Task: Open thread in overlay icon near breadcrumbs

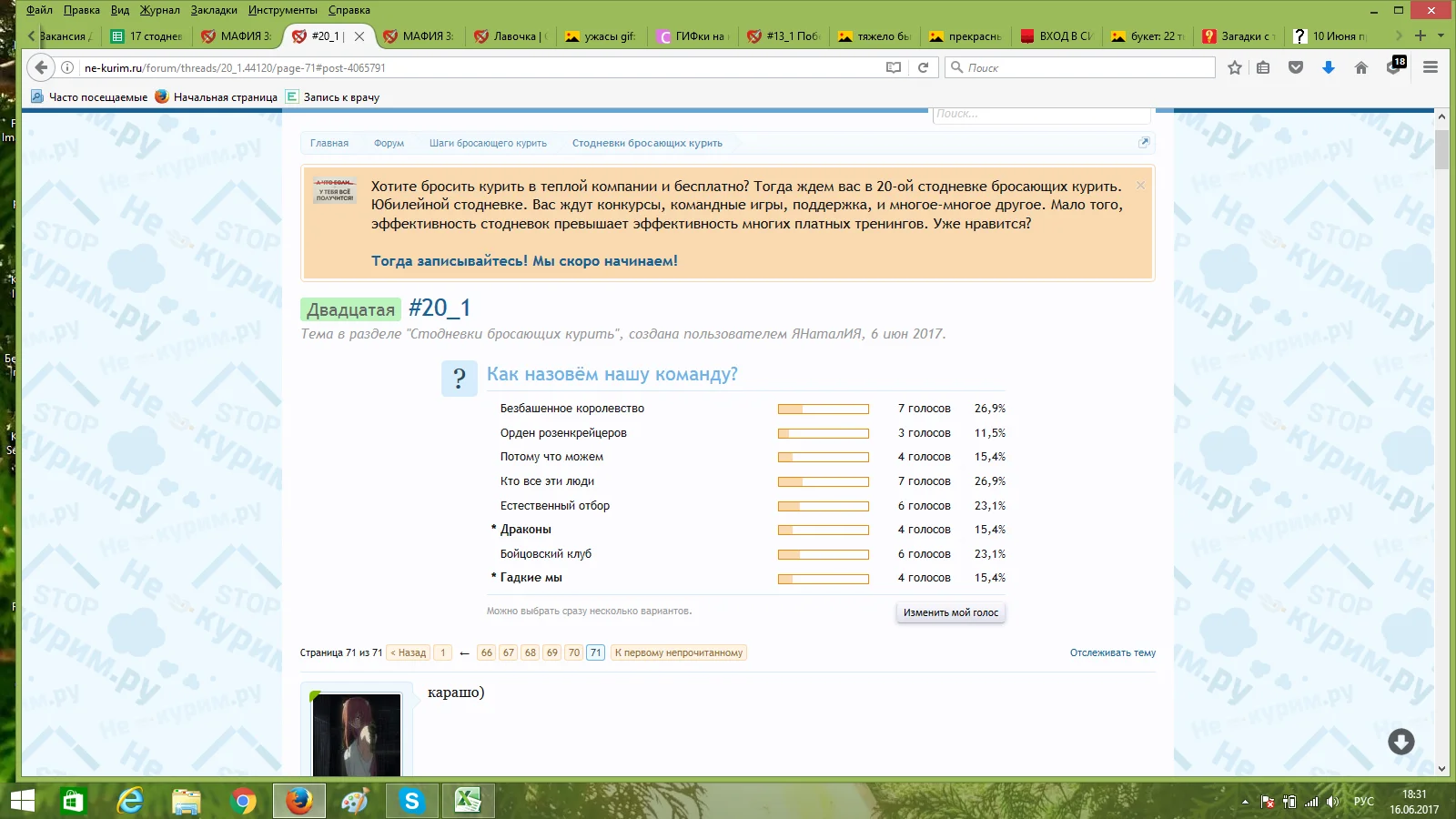Action: (x=1144, y=142)
